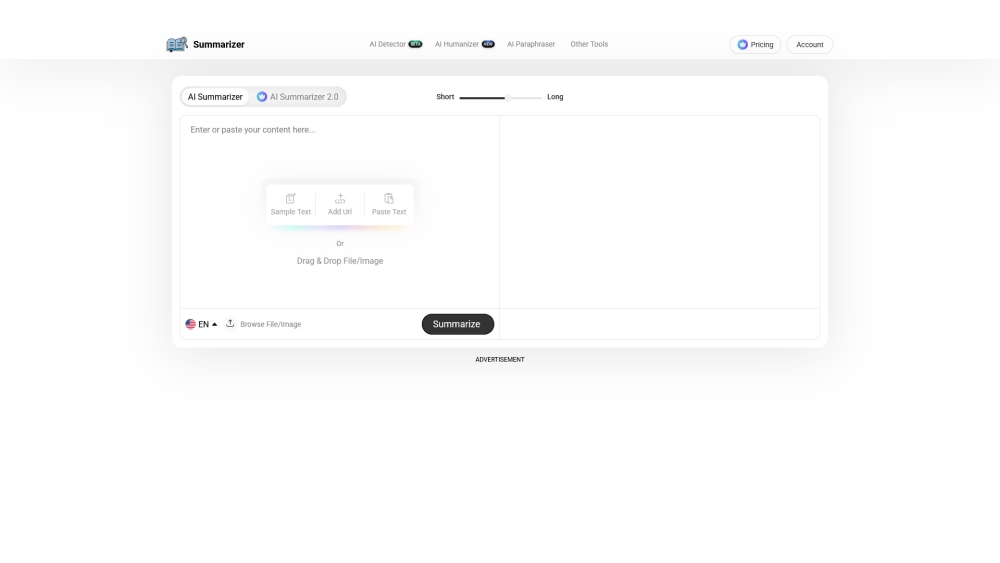The height and width of the screenshot is (563, 1000).
Task: Click the summary length slider handle
Action: [509, 97]
